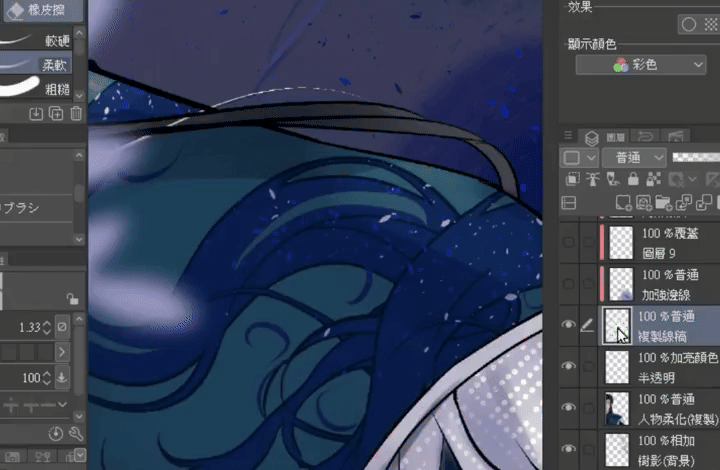Click the pressure dynamics icon beside 100
Image resolution: width=720 pixels, height=470 pixels.
(x=62, y=378)
